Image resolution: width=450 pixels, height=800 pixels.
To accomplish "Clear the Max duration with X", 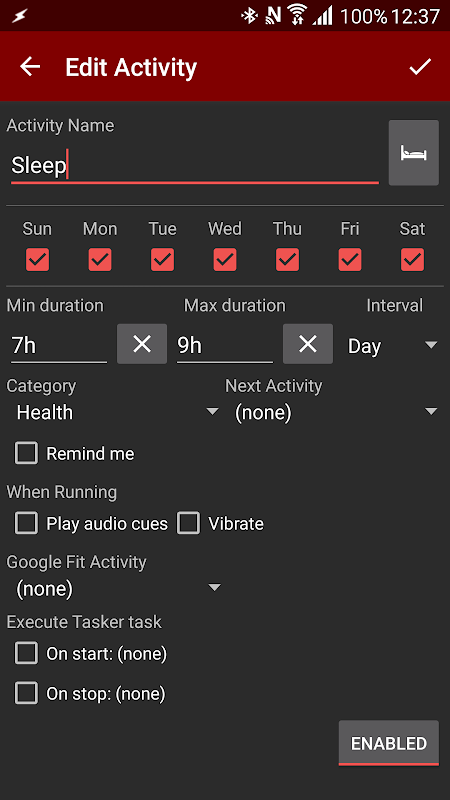I will coord(308,344).
